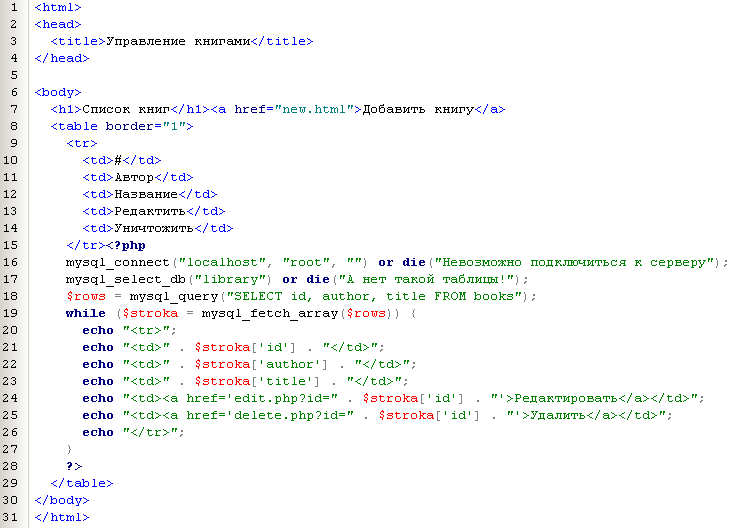Click the "new.html" href value
The height and width of the screenshot is (528, 752).
[x=314, y=109]
